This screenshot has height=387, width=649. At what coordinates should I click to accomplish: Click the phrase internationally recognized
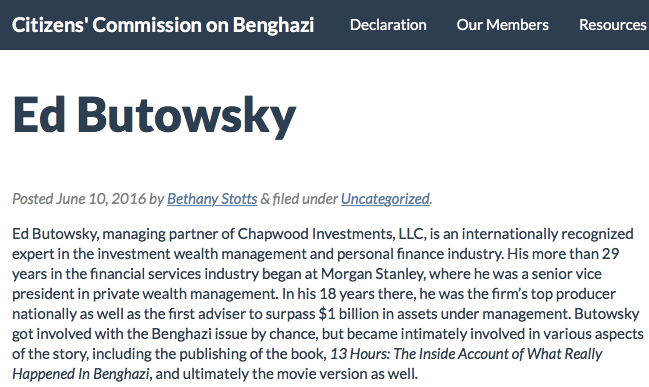[548, 234]
